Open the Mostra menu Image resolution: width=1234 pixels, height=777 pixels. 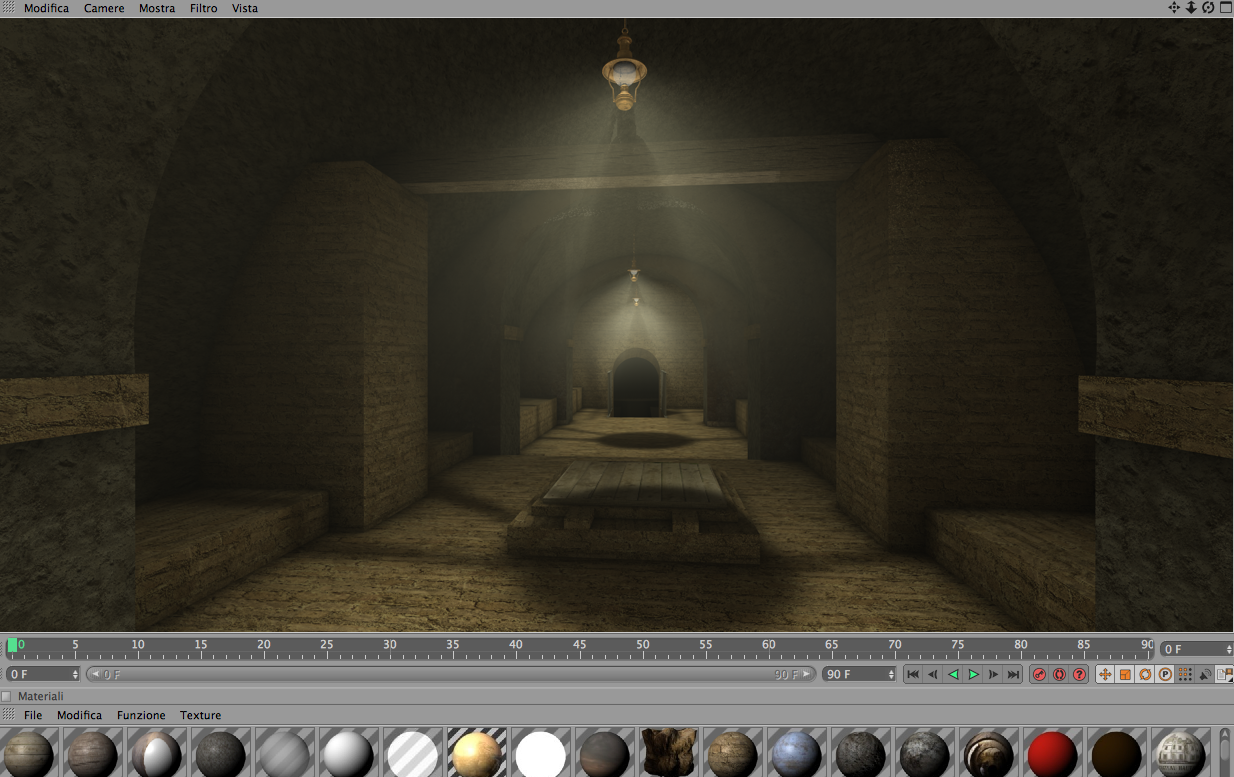[x=157, y=8]
